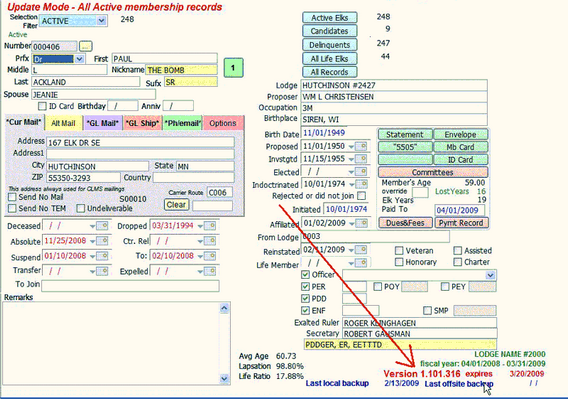Open calendar picker for suspend To date

210,256
